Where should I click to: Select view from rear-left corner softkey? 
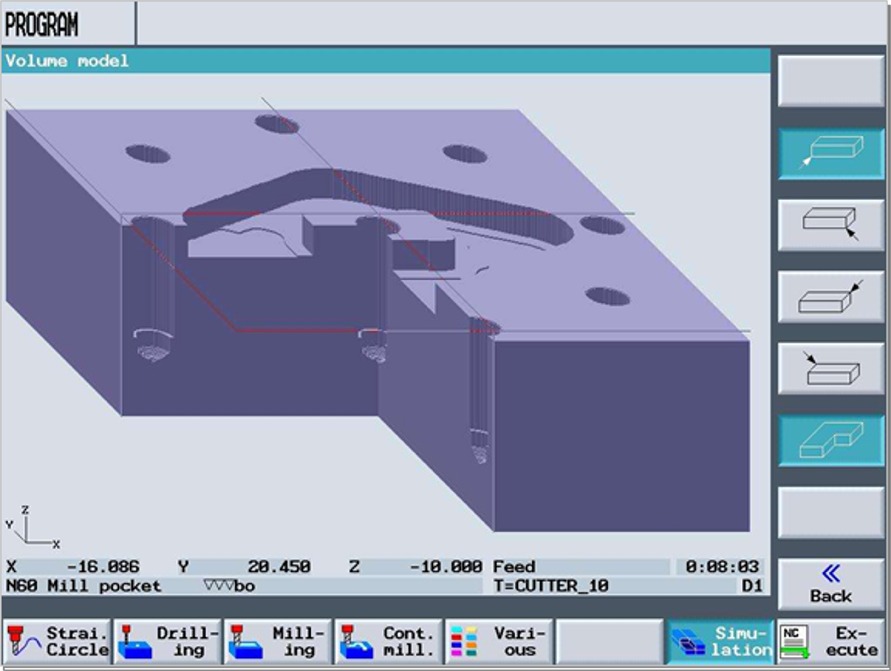tap(830, 368)
